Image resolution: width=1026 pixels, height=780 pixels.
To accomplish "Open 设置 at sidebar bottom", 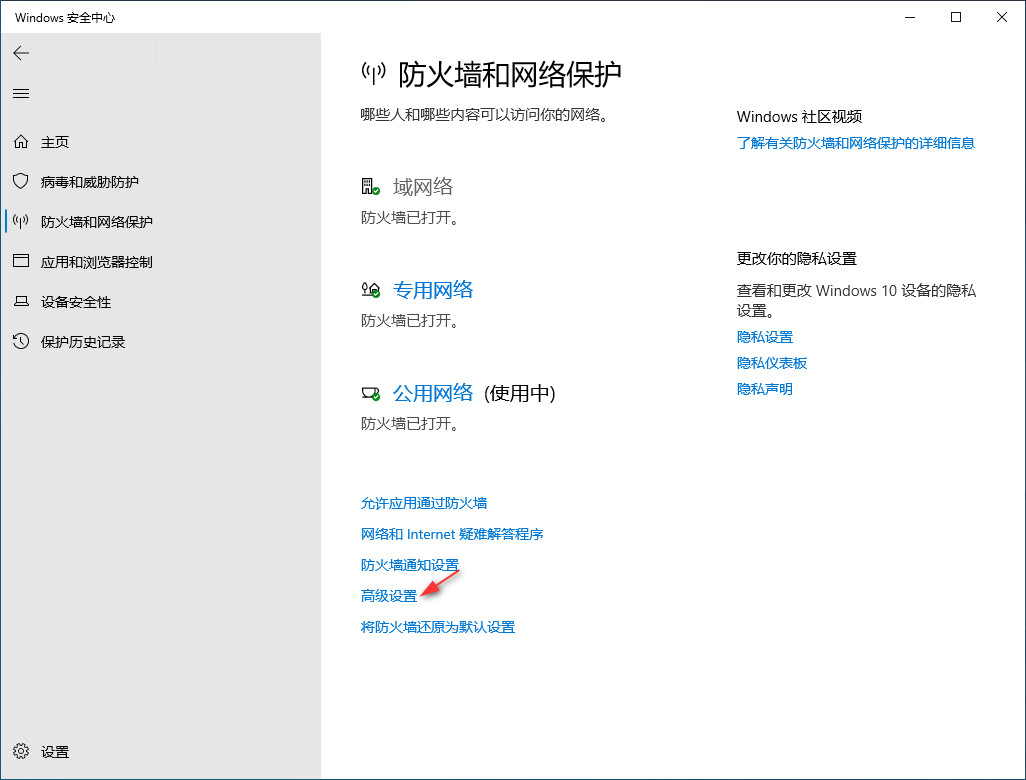I will tap(55, 752).
